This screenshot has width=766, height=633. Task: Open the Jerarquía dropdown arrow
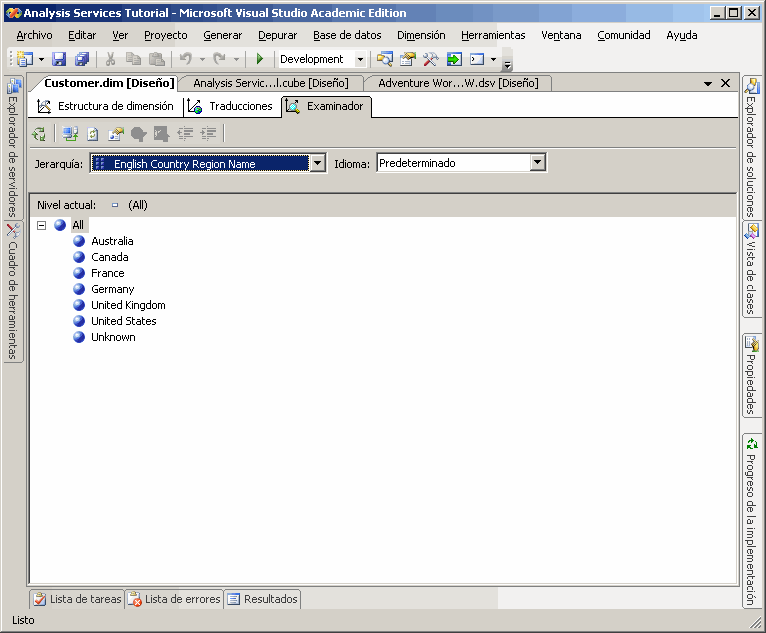[x=318, y=163]
